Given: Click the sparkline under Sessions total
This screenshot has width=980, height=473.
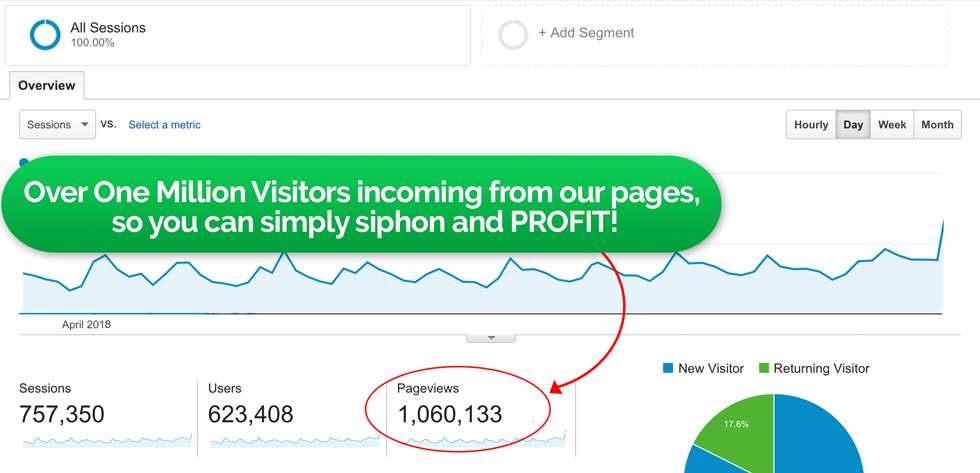Looking at the screenshot, I should click(x=106, y=440).
